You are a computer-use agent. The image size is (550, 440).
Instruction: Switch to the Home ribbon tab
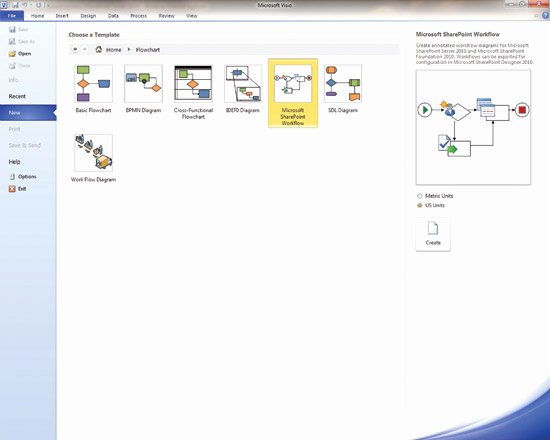(x=38, y=16)
